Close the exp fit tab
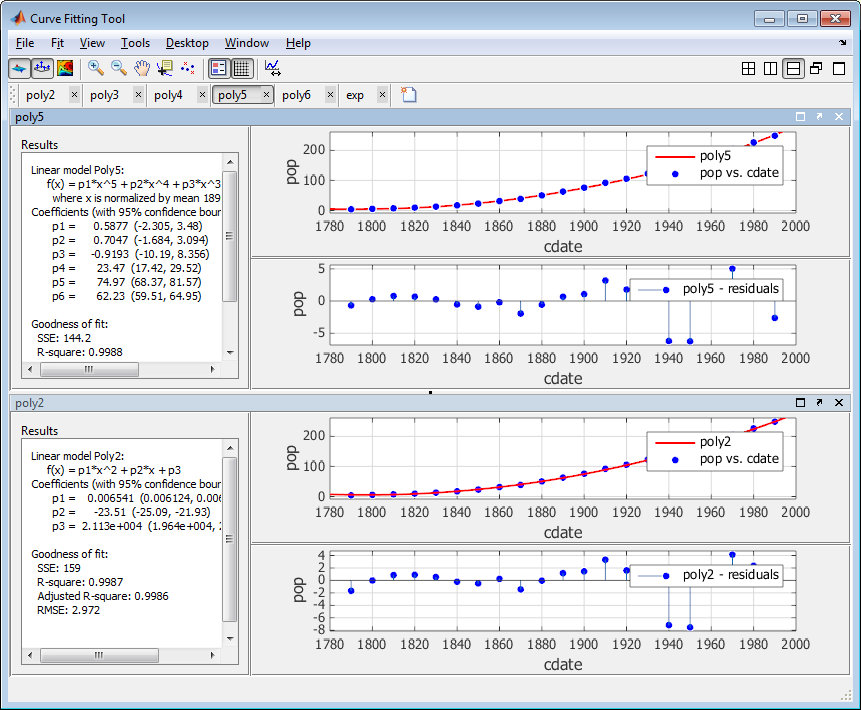 (382, 95)
